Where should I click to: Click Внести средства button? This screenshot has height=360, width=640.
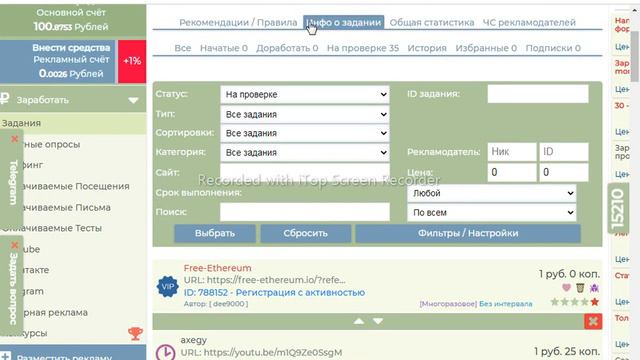(71, 48)
